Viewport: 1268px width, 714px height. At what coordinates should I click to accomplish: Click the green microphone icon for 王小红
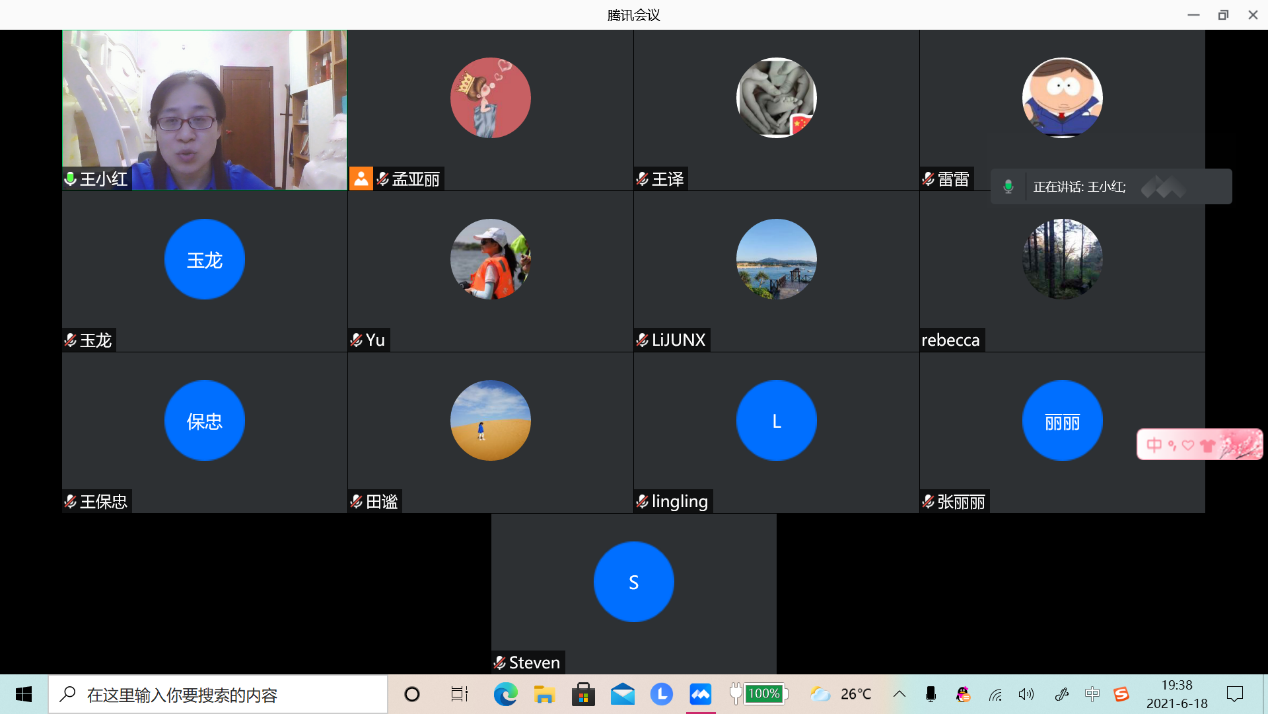[70, 179]
